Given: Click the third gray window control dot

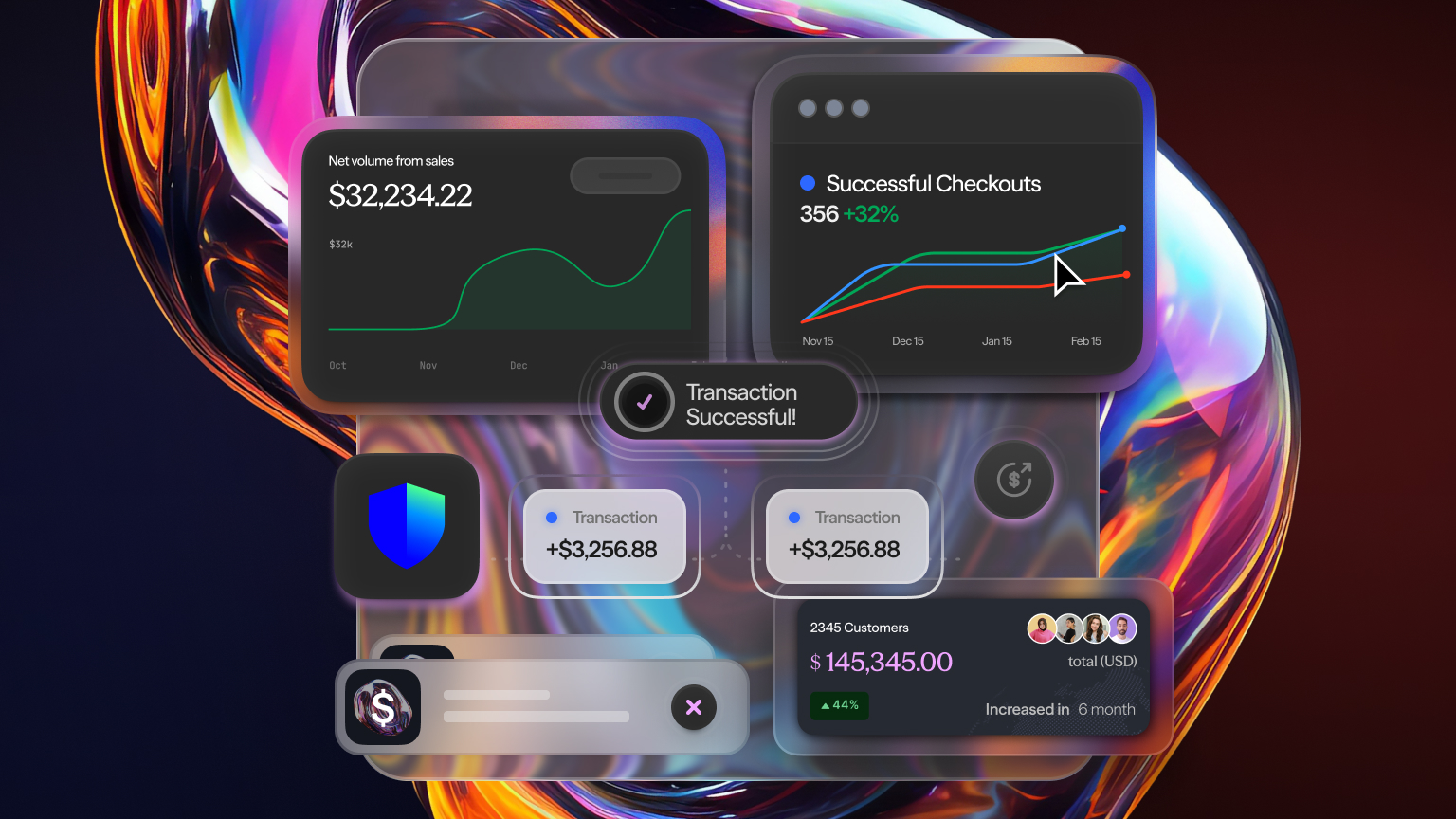Looking at the screenshot, I should pos(861,108).
